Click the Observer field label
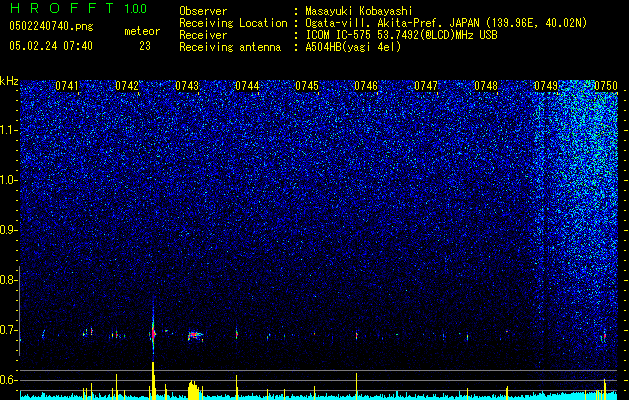This screenshot has width=629, height=400. coord(203,11)
